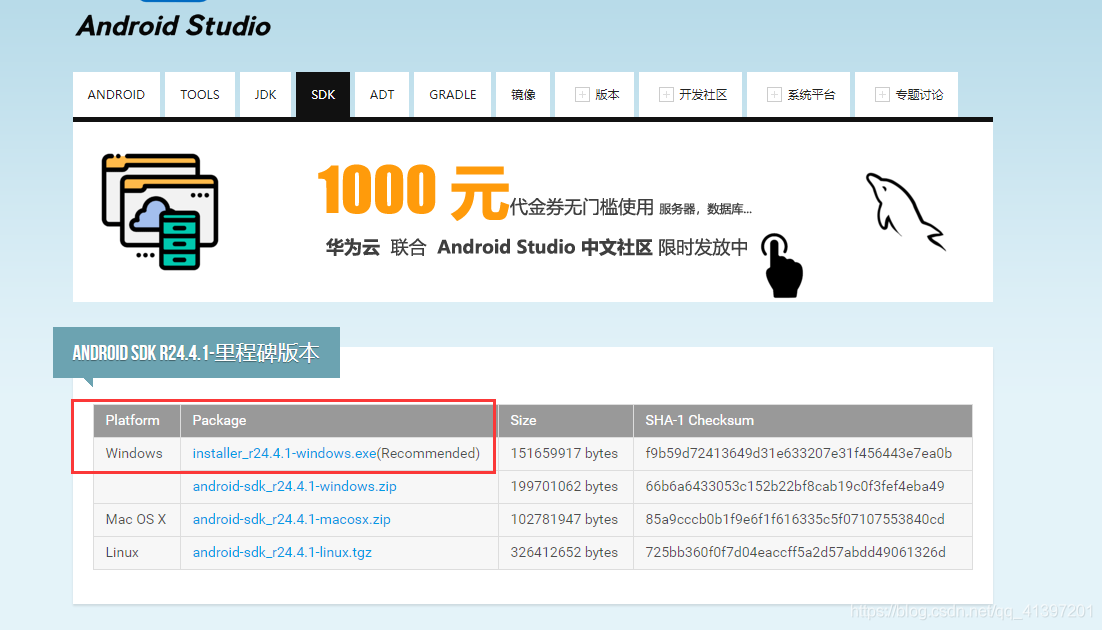
Task: Click the 199701062 bytes size cell
Action: coord(566,487)
